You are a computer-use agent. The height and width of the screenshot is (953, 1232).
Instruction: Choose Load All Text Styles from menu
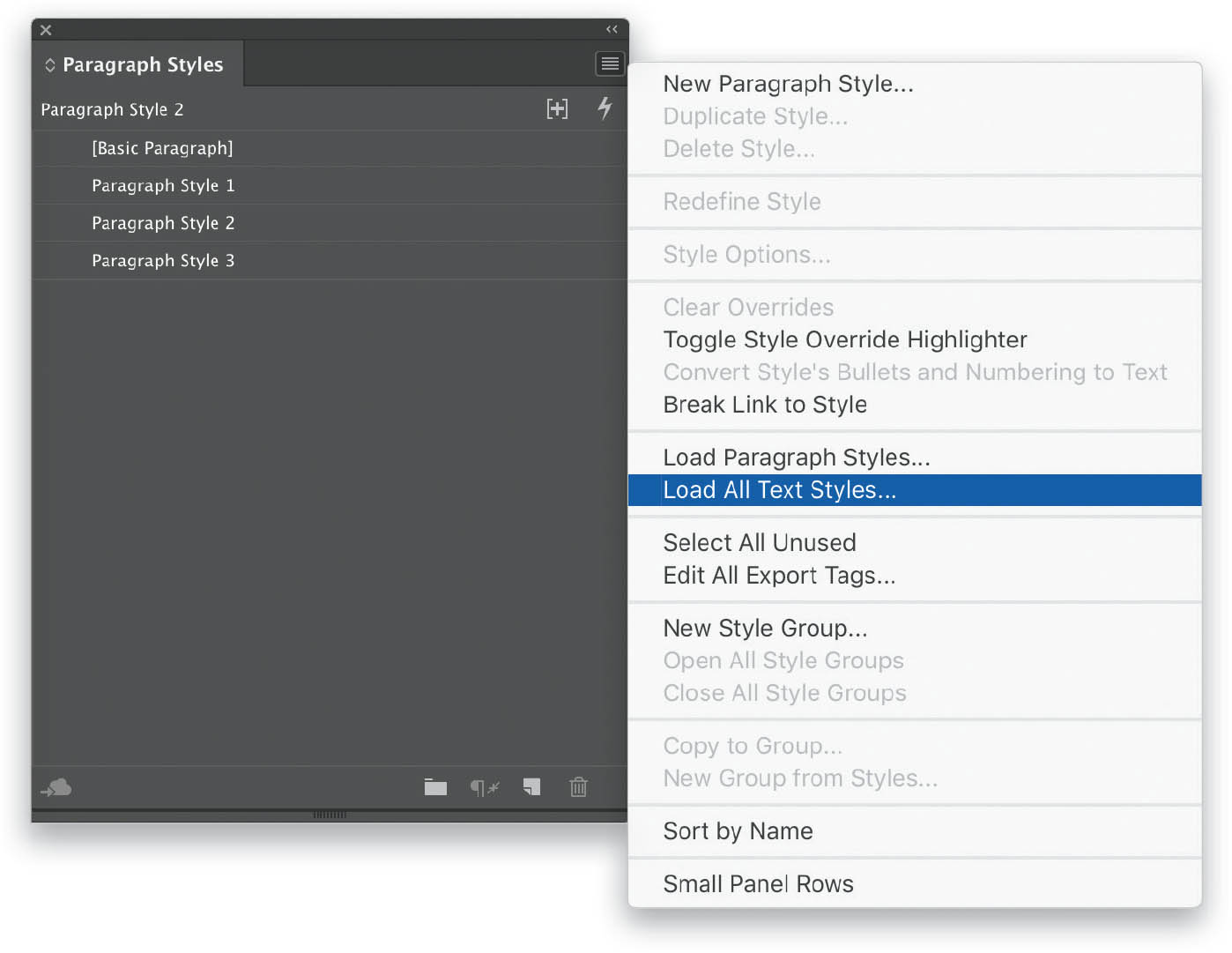(x=779, y=490)
